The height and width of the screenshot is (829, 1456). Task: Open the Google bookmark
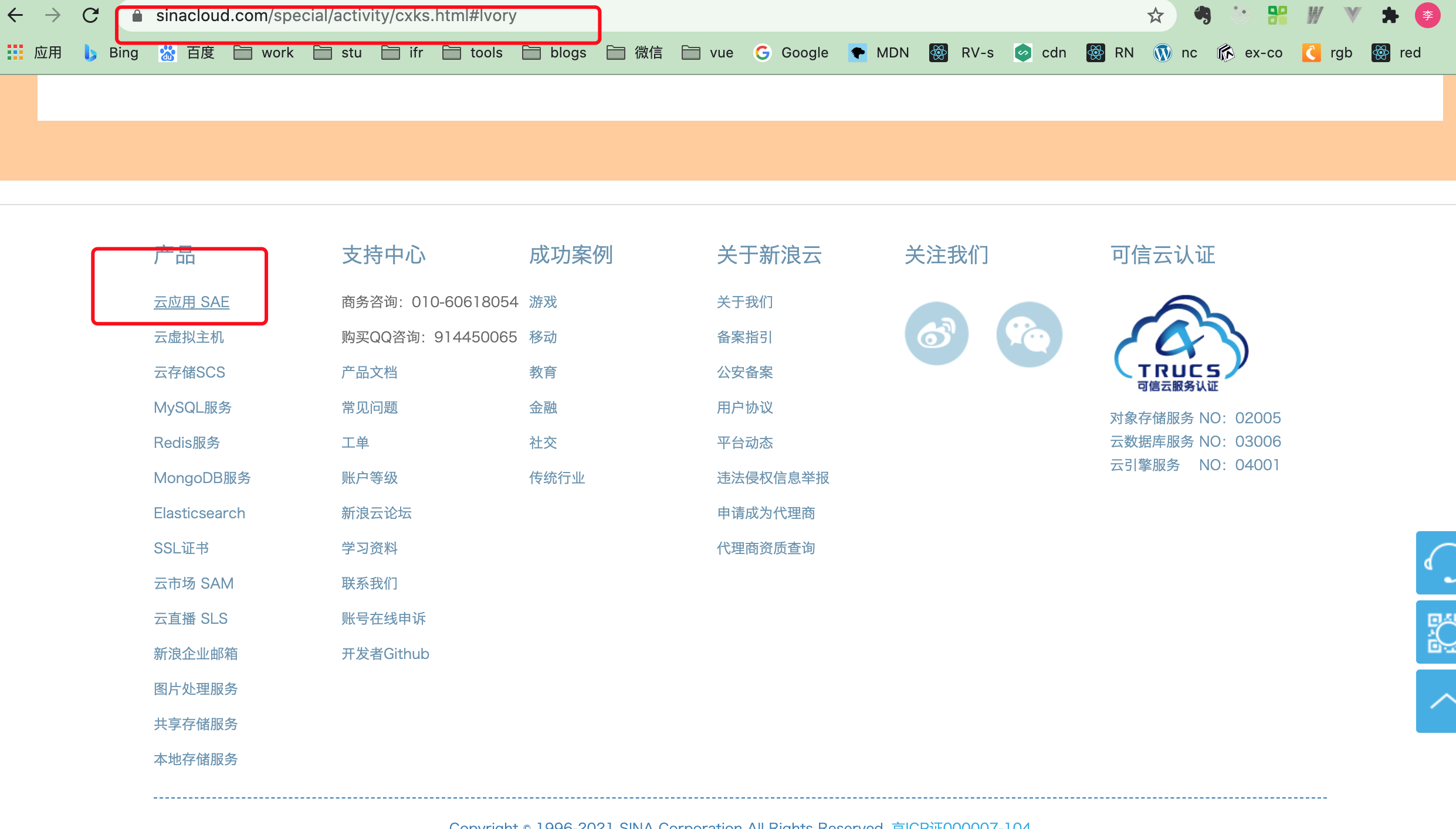tap(791, 53)
